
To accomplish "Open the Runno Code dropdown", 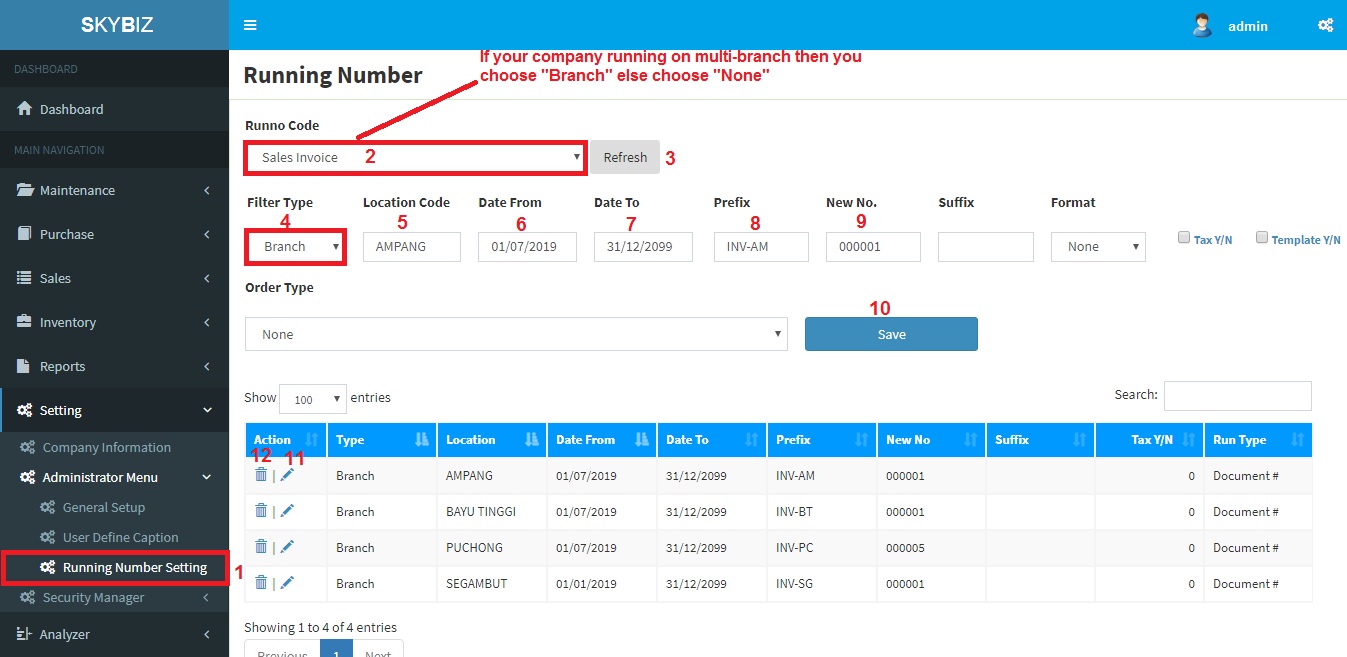I will click(416, 158).
